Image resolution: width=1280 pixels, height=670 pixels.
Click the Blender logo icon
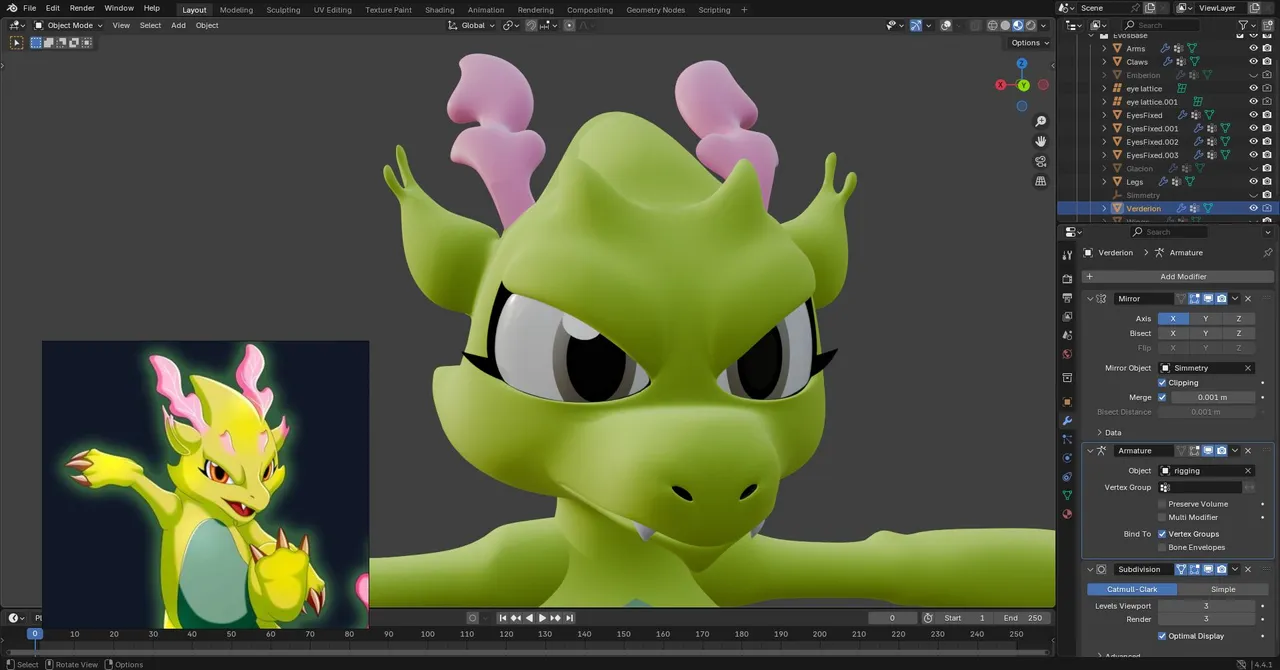point(12,8)
